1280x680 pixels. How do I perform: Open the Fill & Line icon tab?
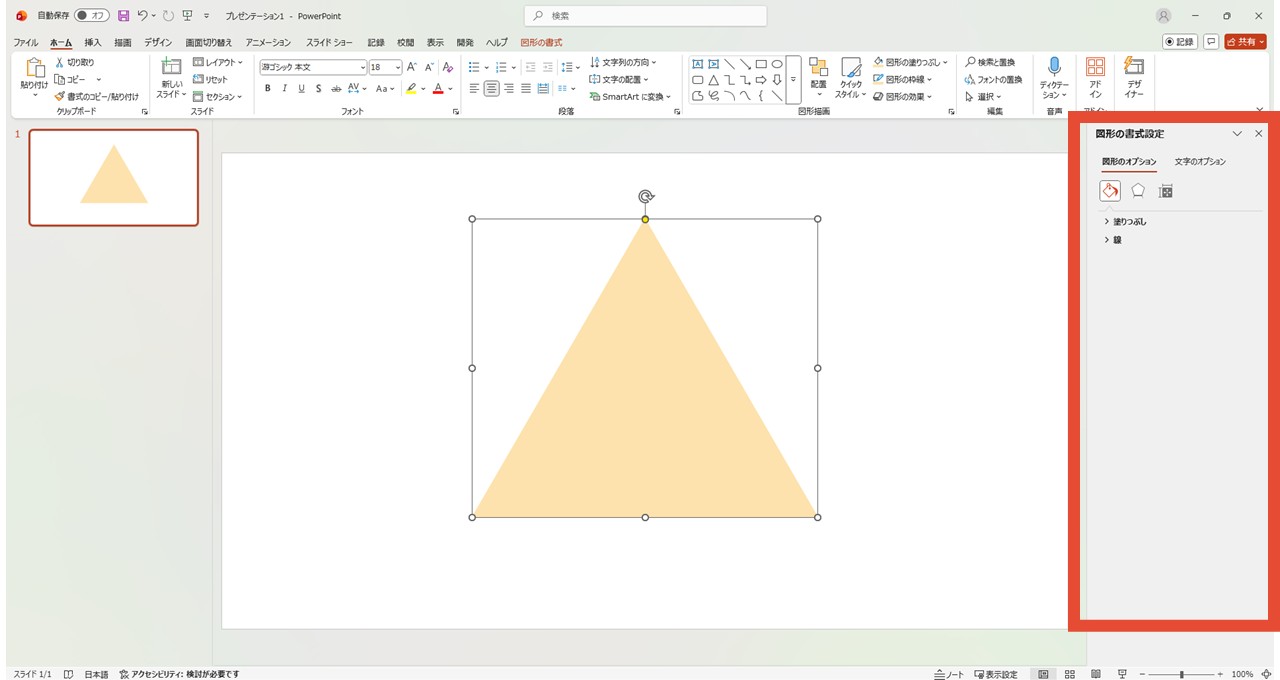pos(1110,191)
